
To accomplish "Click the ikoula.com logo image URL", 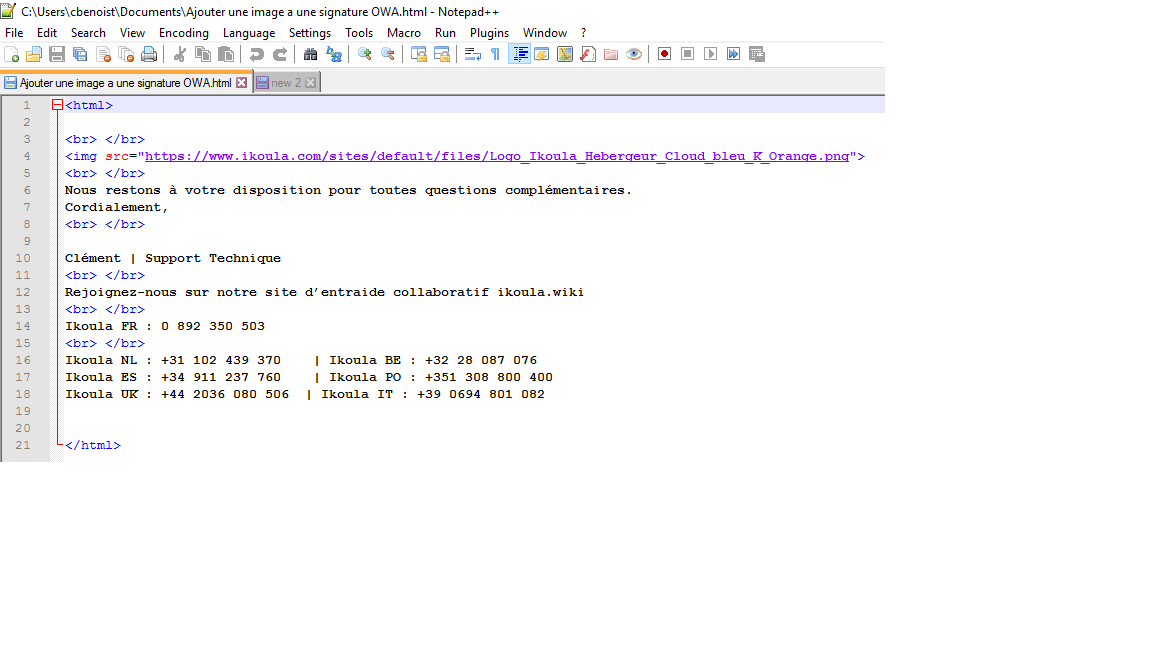I will (x=497, y=156).
